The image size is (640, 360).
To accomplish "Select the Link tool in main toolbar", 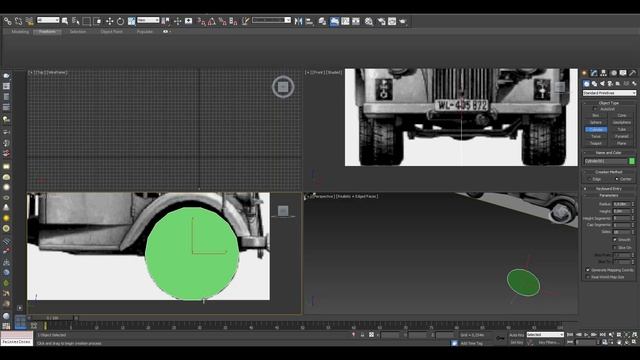I will (8, 21).
